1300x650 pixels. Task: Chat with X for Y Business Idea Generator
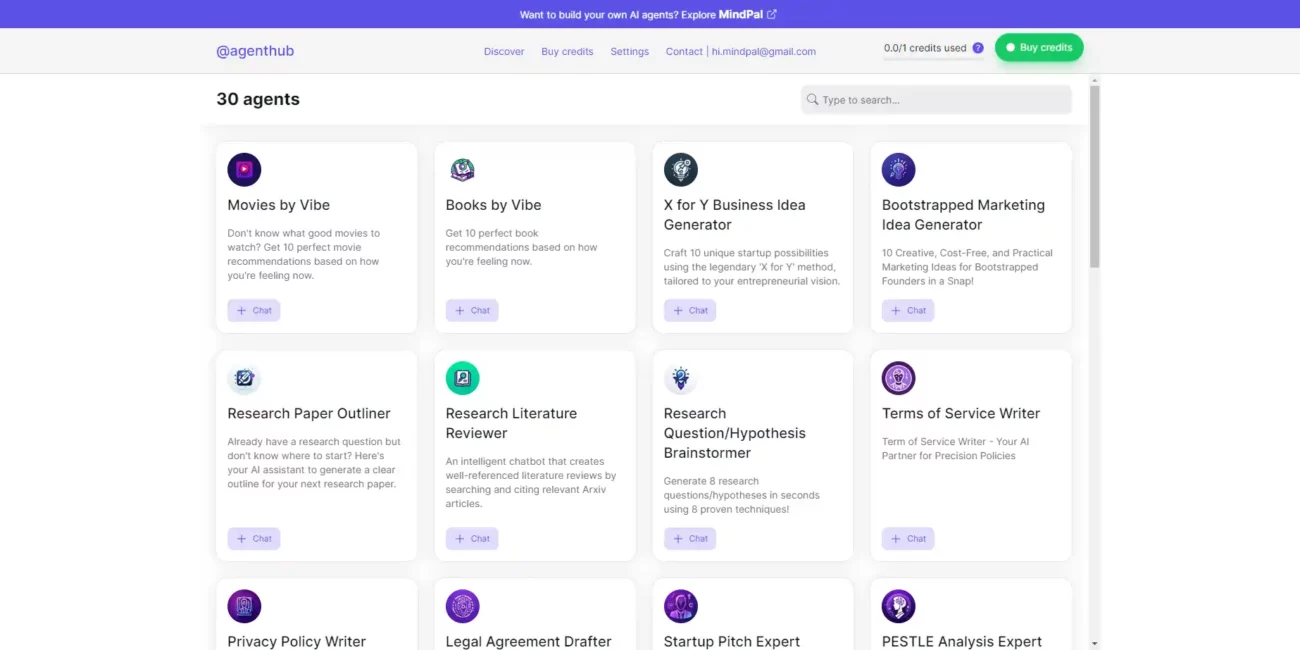coord(690,310)
